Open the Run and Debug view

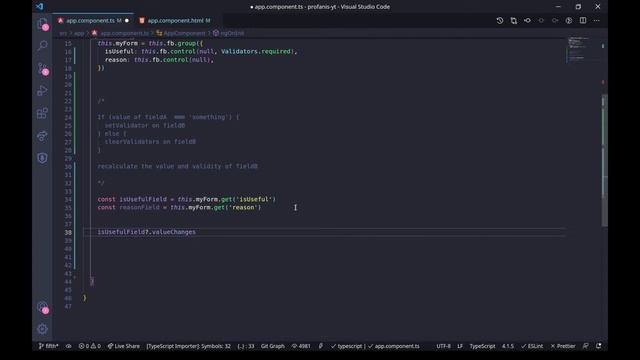click(x=42, y=91)
